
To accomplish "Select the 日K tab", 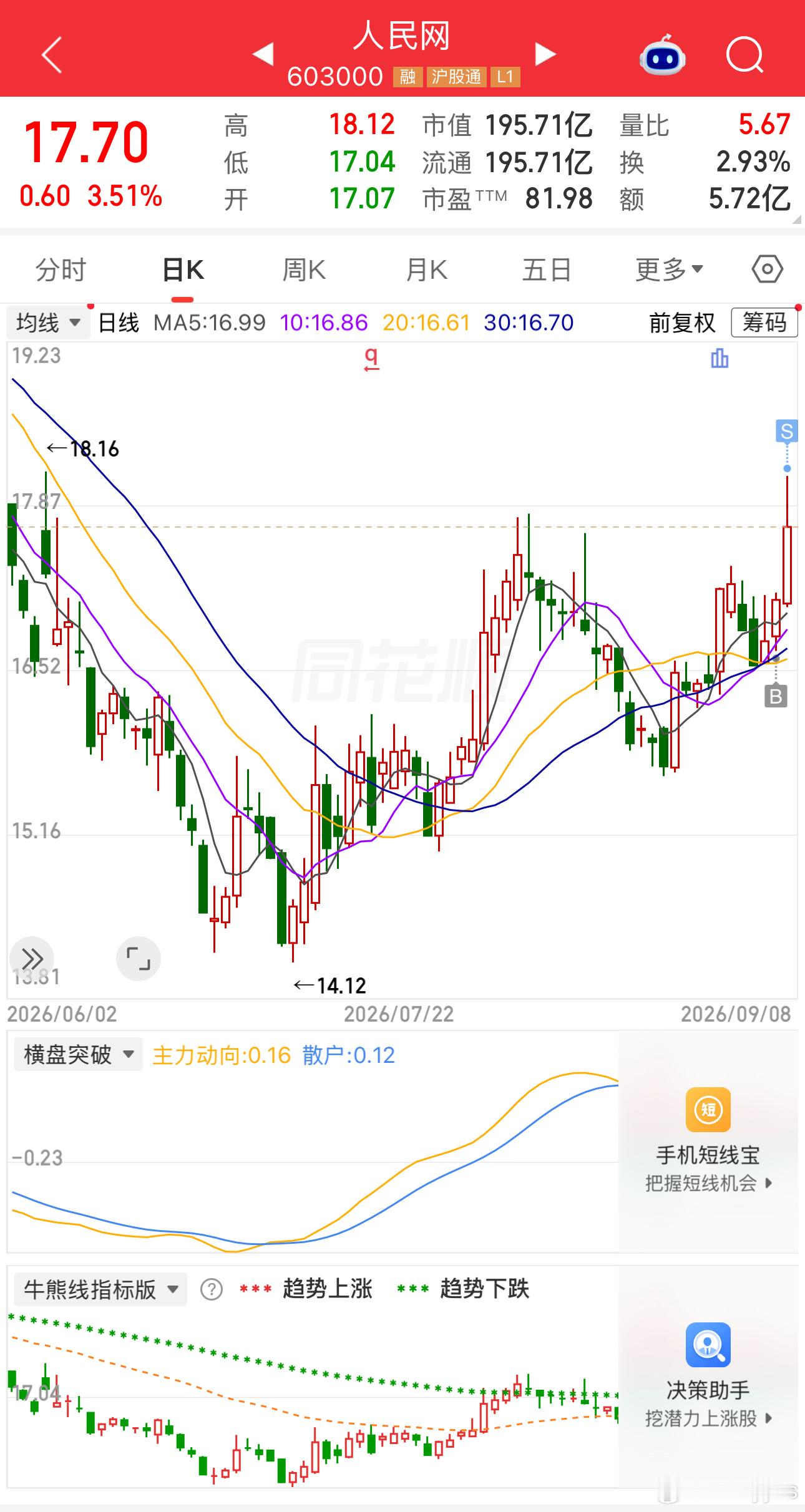I will [183, 270].
